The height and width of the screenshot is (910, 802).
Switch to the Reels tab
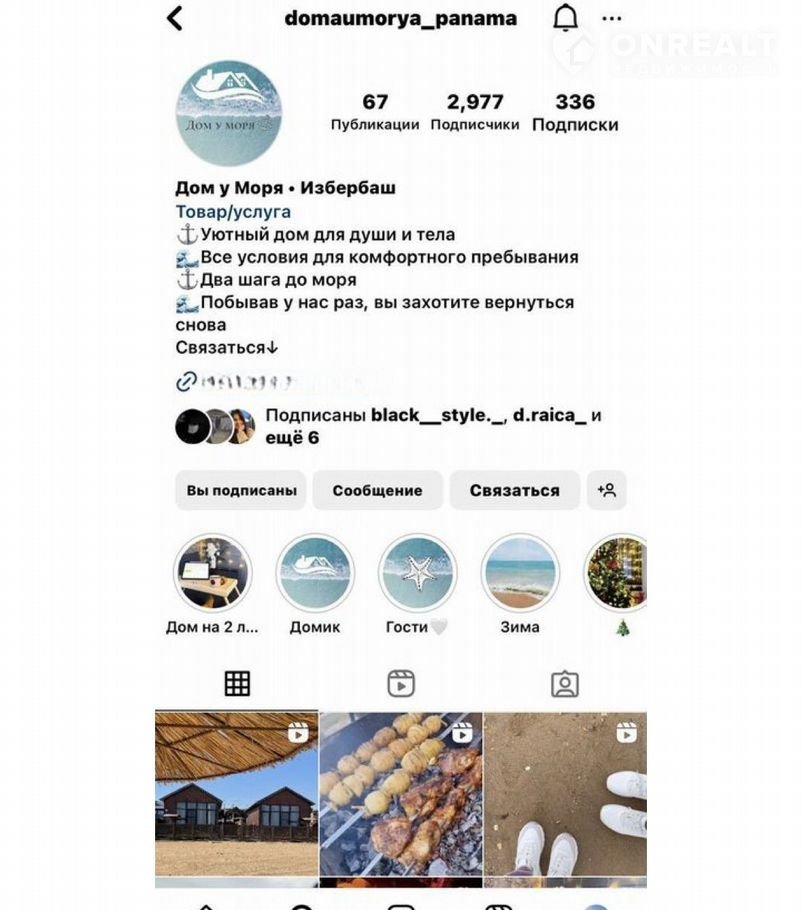click(x=401, y=684)
